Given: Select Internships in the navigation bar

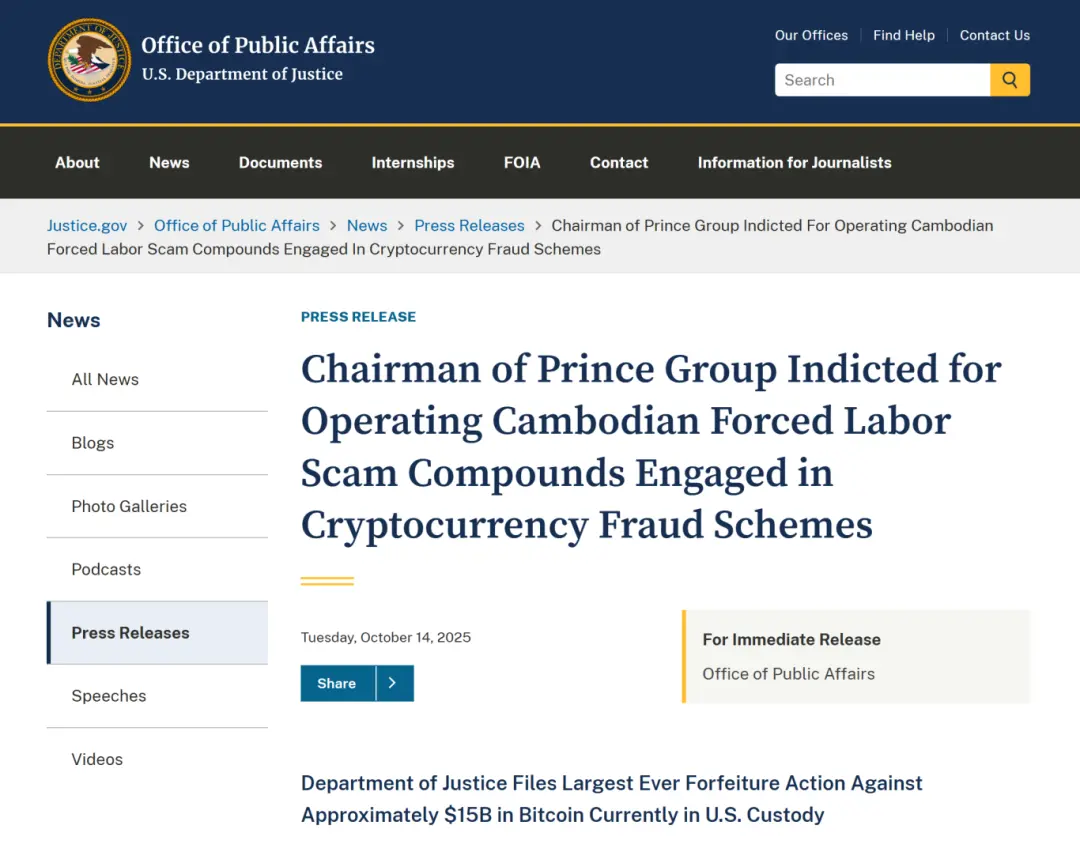Looking at the screenshot, I should pos(412,162).
